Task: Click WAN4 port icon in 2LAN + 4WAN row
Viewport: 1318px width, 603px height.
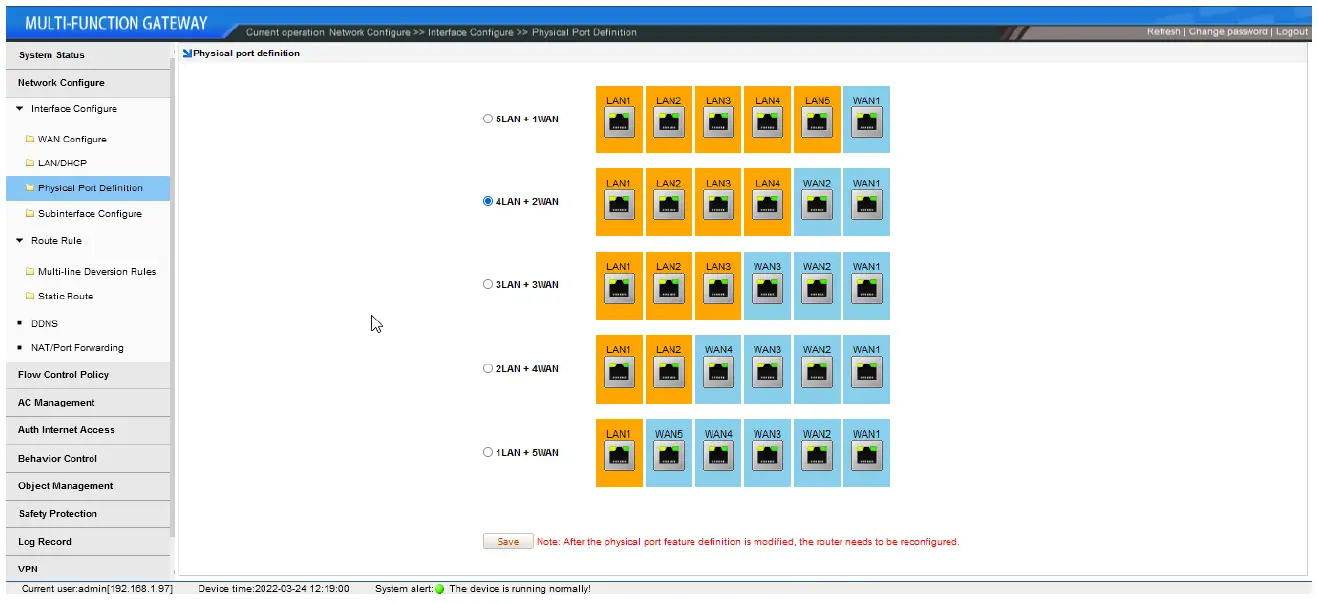Action: (x=718, y=372)
